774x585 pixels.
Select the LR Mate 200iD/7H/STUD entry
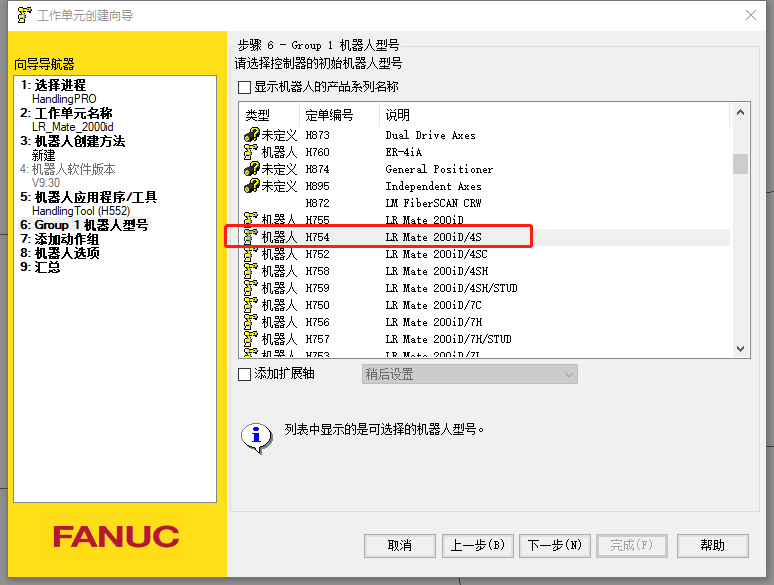[x=485, y=339]
